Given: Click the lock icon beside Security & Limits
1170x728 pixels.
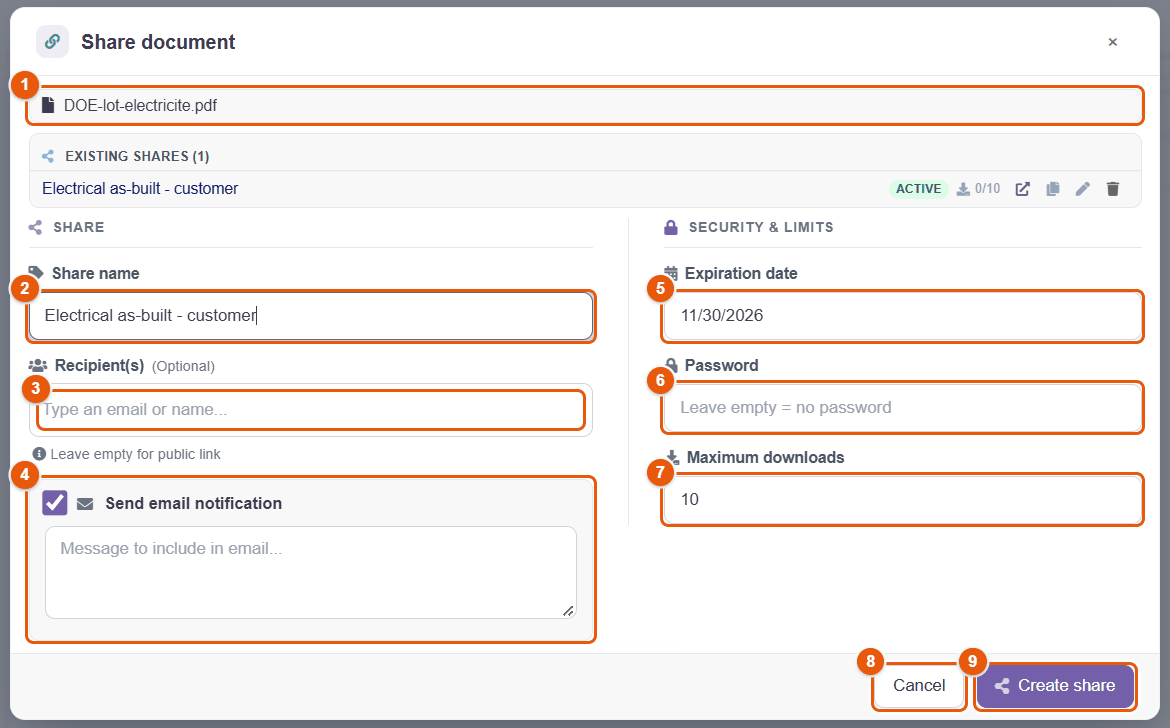Looking at the screenshot, I should (671, 227).
